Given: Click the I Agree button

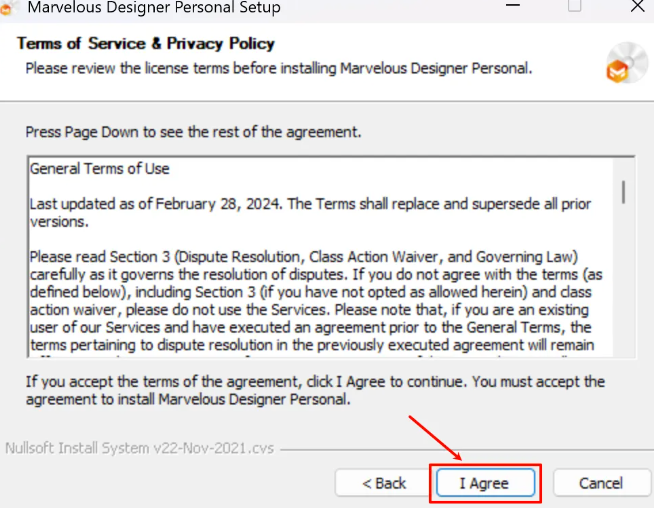Looking at the screenshot, I should [485, 483].
